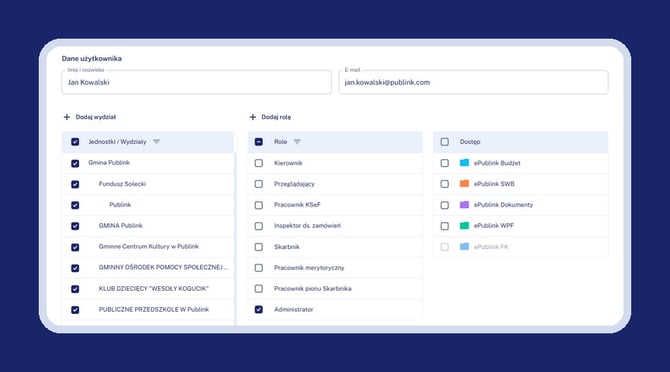Click the green ePublink WPF folder icon

(464, 226)
